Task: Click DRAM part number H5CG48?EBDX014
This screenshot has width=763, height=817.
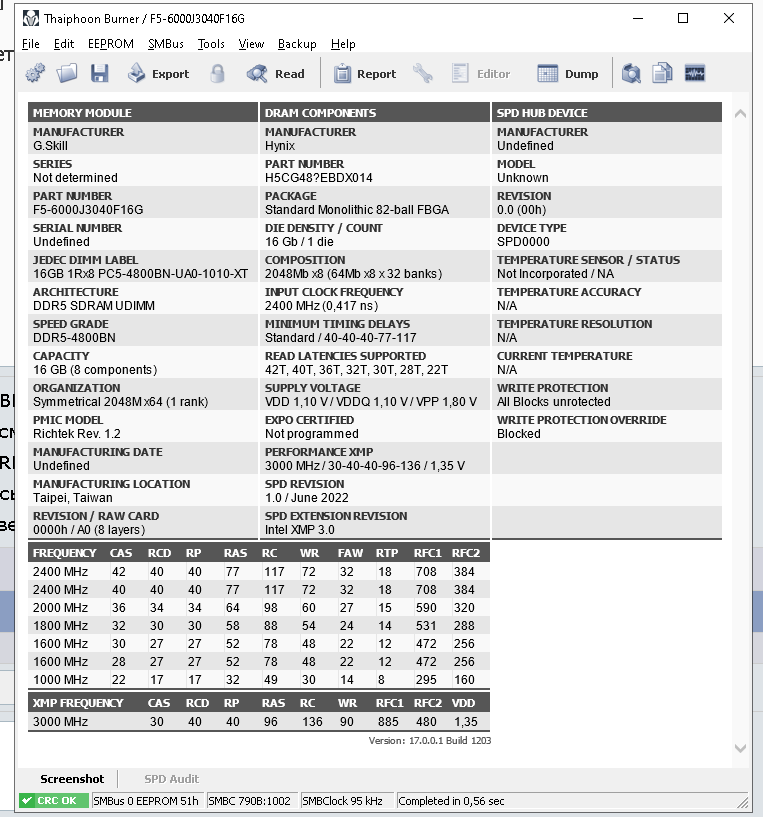Action: (x=318, y=178)
